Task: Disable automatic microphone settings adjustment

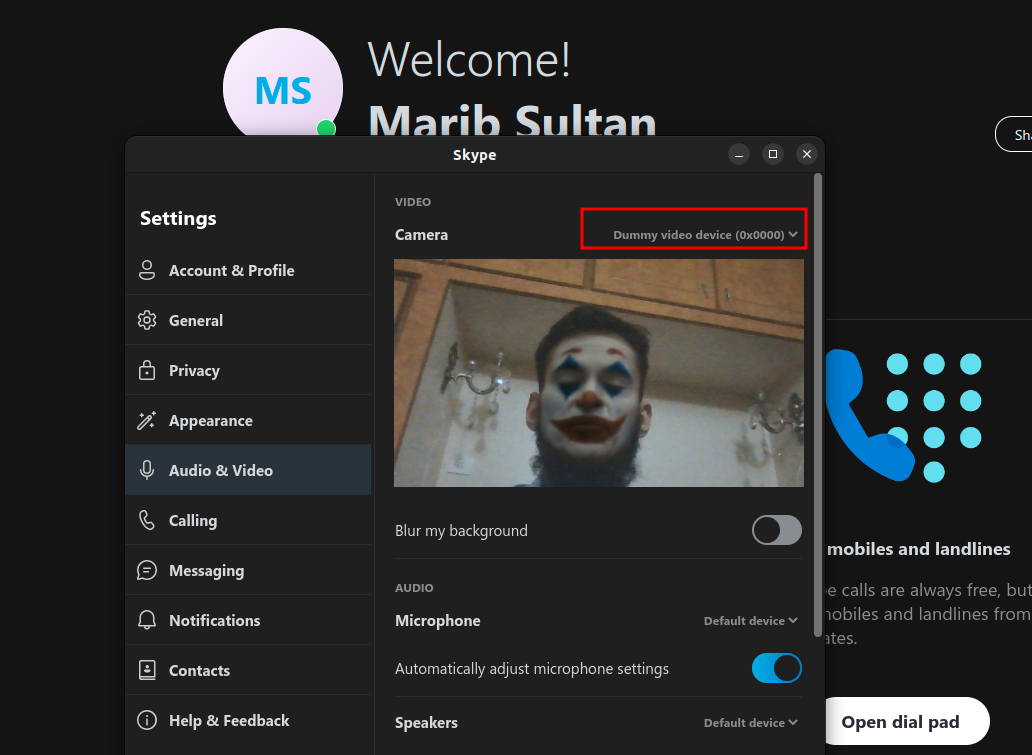Action: [x=776, y=668]
